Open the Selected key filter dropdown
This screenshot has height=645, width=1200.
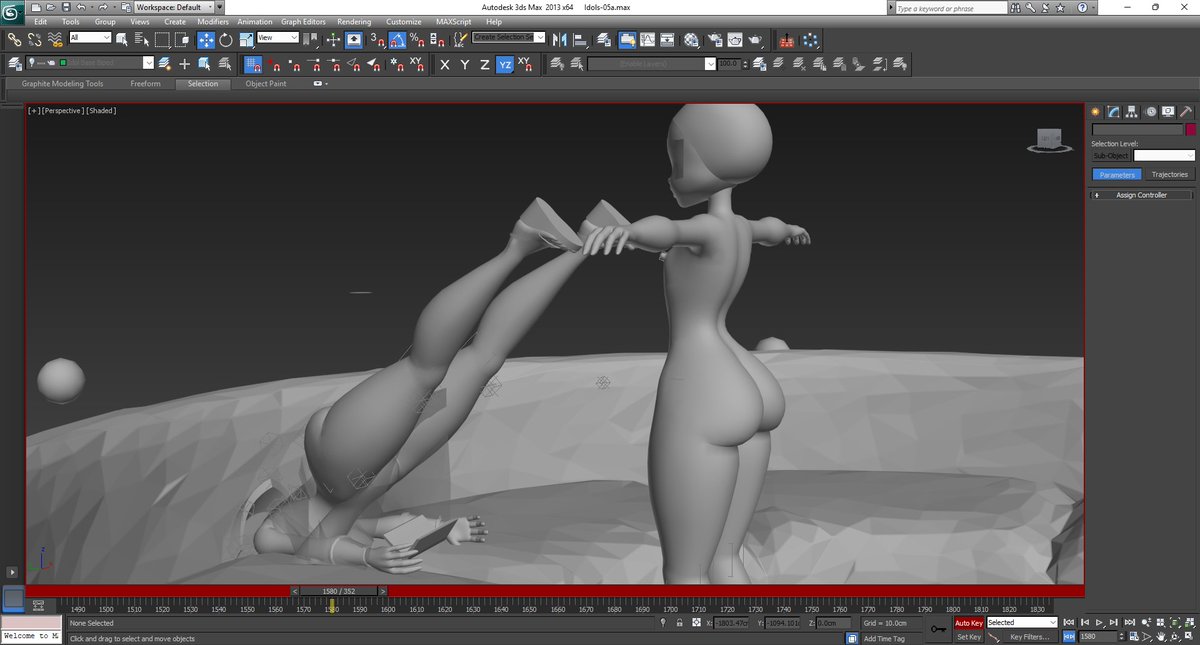(x=1021, y=622)
